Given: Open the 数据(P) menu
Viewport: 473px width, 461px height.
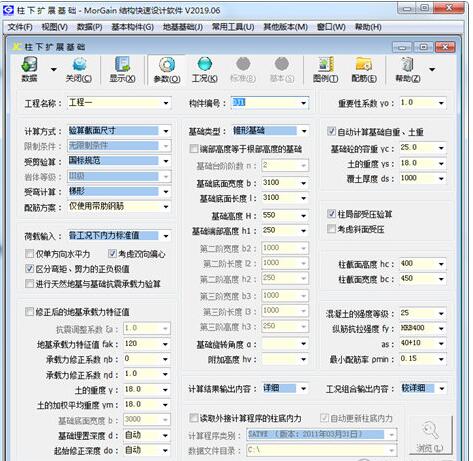Looking at the screenshot, I should point(89,27).
